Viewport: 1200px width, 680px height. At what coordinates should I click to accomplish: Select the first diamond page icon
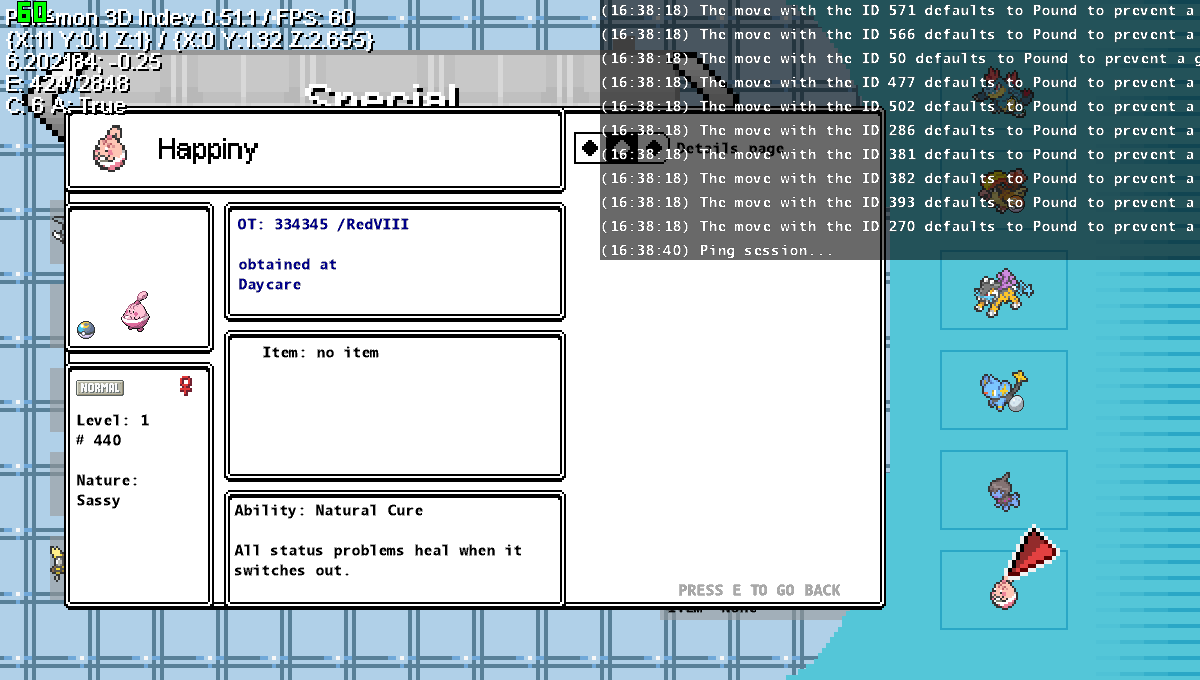click(590, 148)
